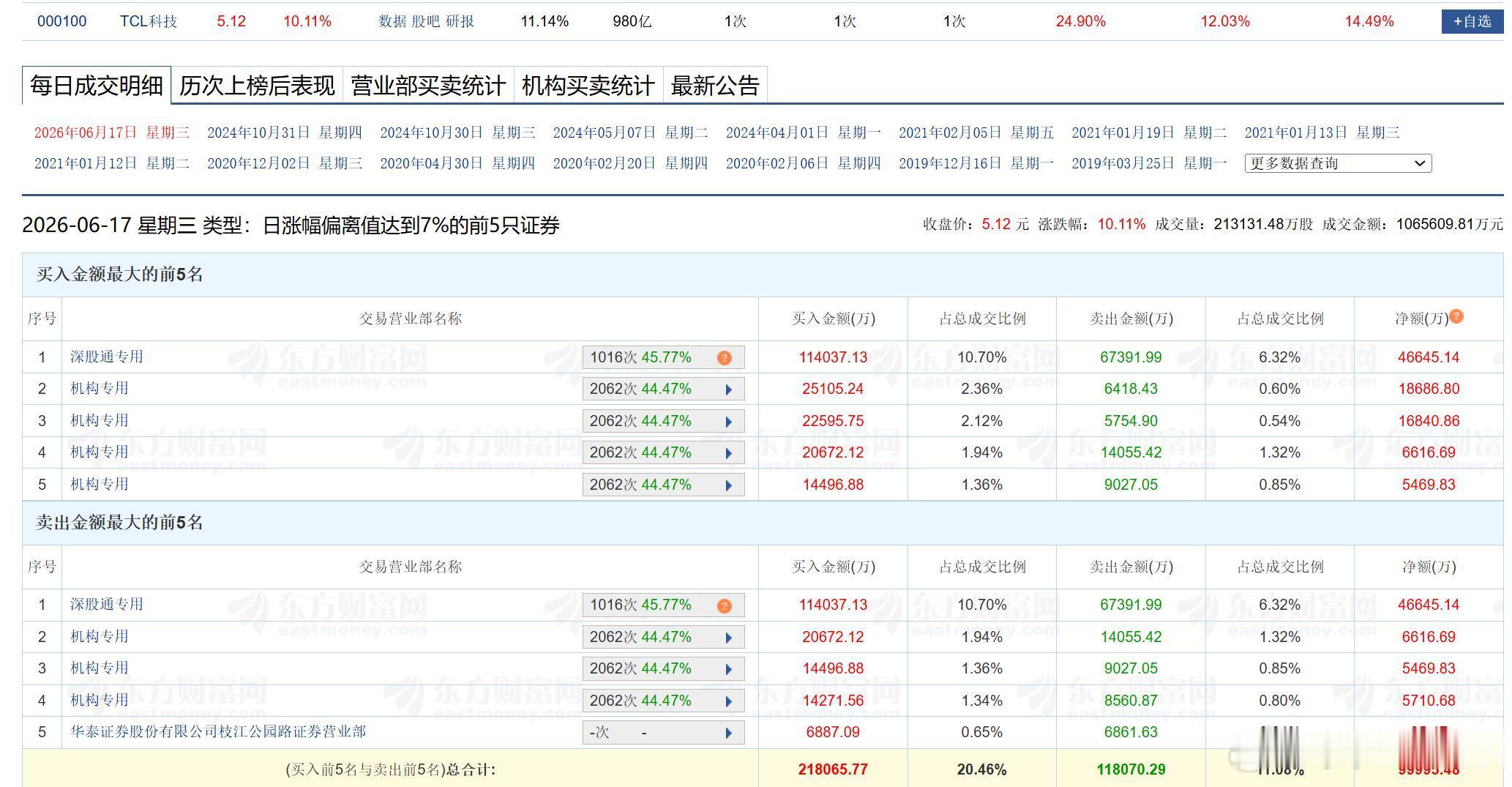Open the 更多数据查询 dropdown
Image resolution: width=1512 pixels, height=787 pixels.
(x=1338, y=163)
